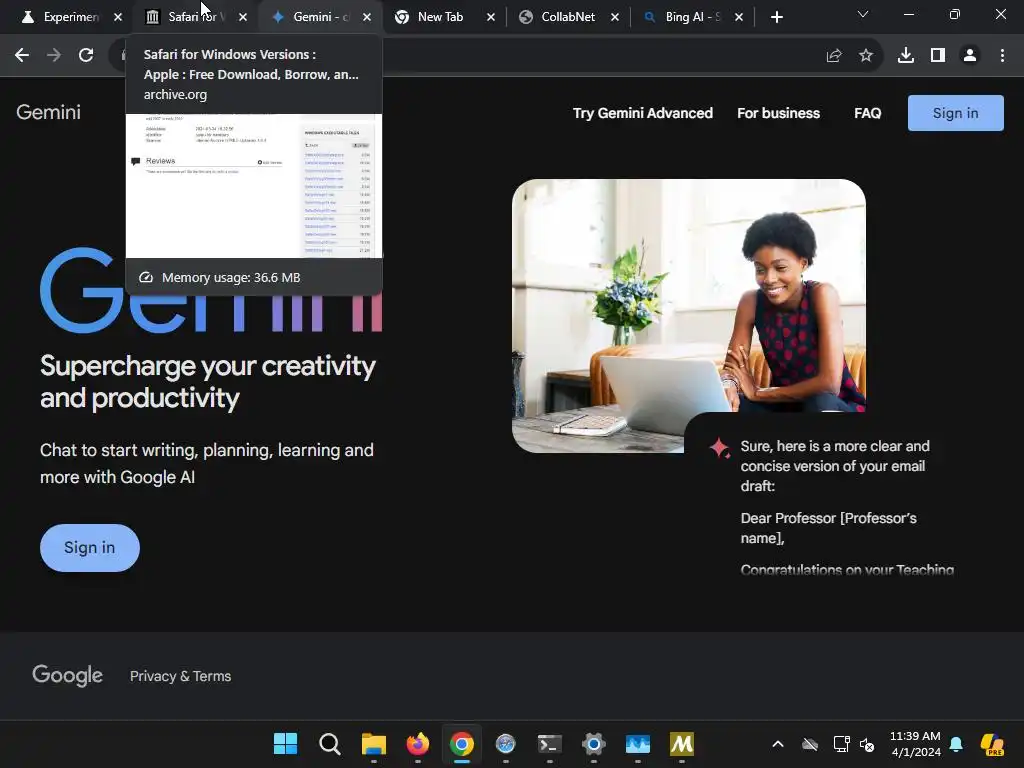Show hidden system tray icons
Image resolution: width=1024 pixels, height=768 pixels.
click(x=778, y=744)
